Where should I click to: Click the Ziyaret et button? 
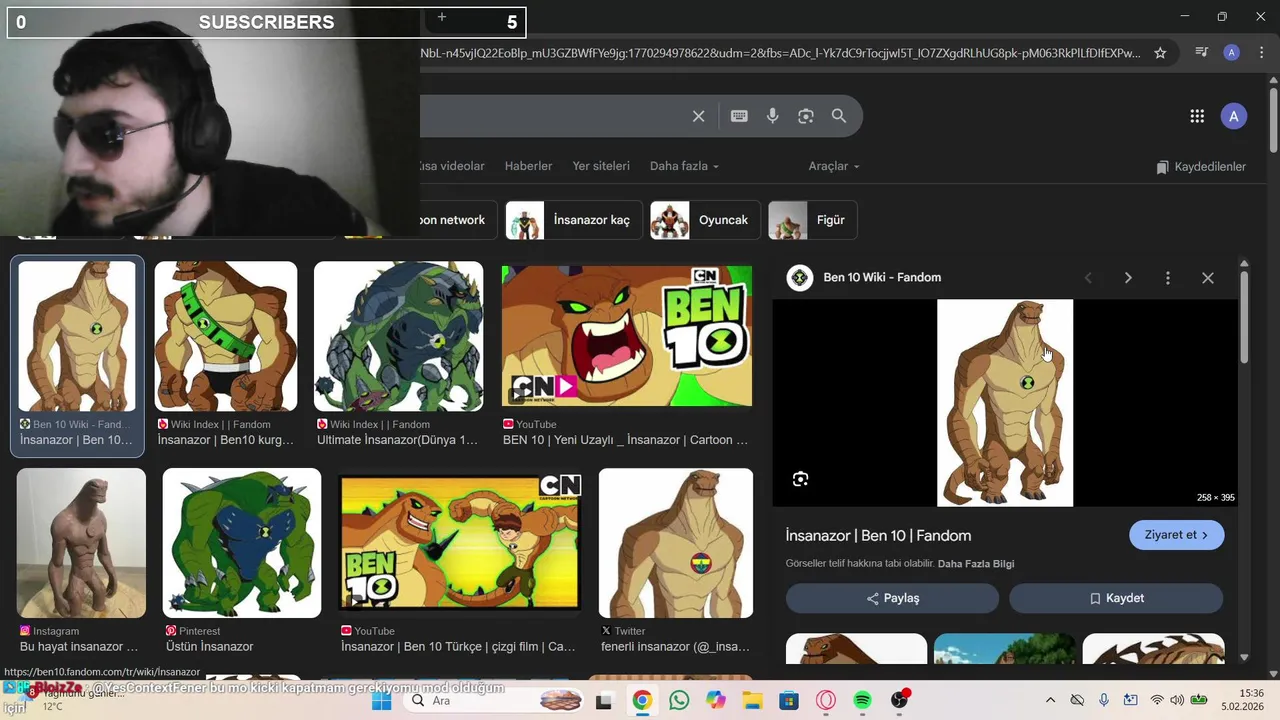(1176, 535)
